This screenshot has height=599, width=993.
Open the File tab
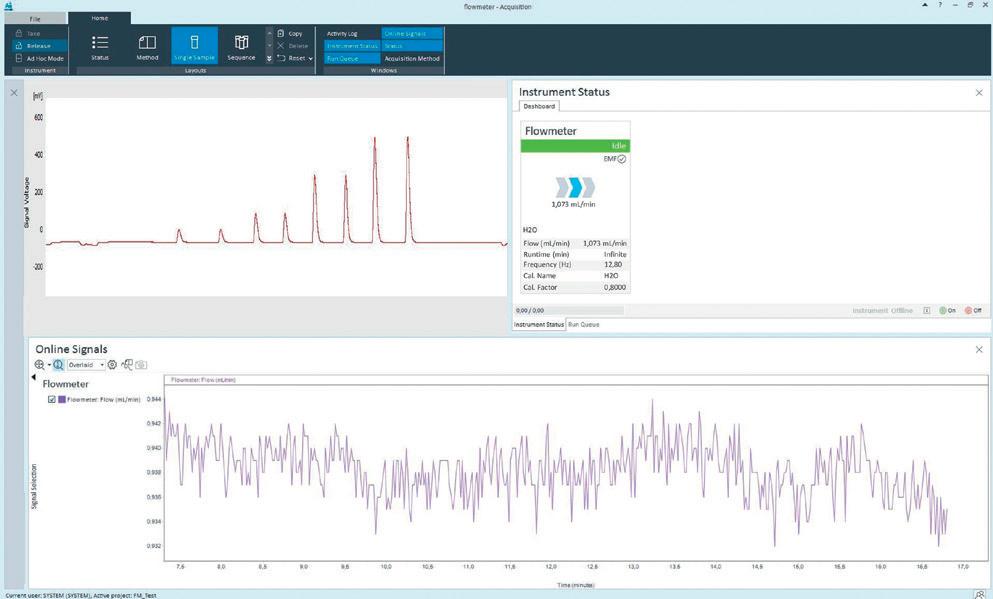coord(35,18)
